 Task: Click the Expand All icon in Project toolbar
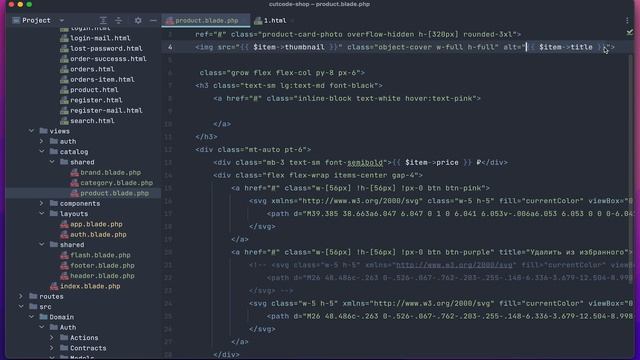tap(103, 20)
